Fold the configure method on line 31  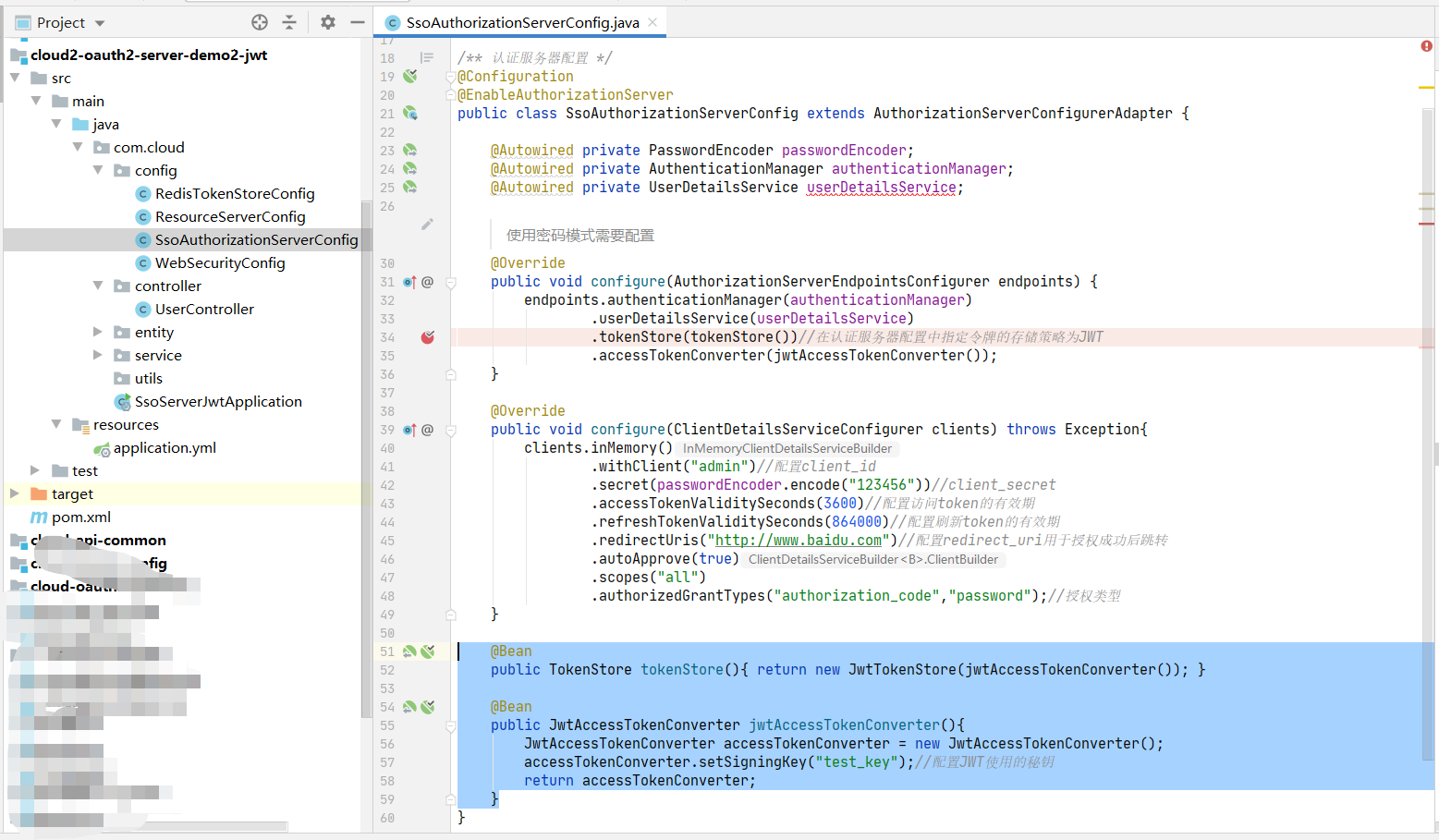click(x=451, y=282)
